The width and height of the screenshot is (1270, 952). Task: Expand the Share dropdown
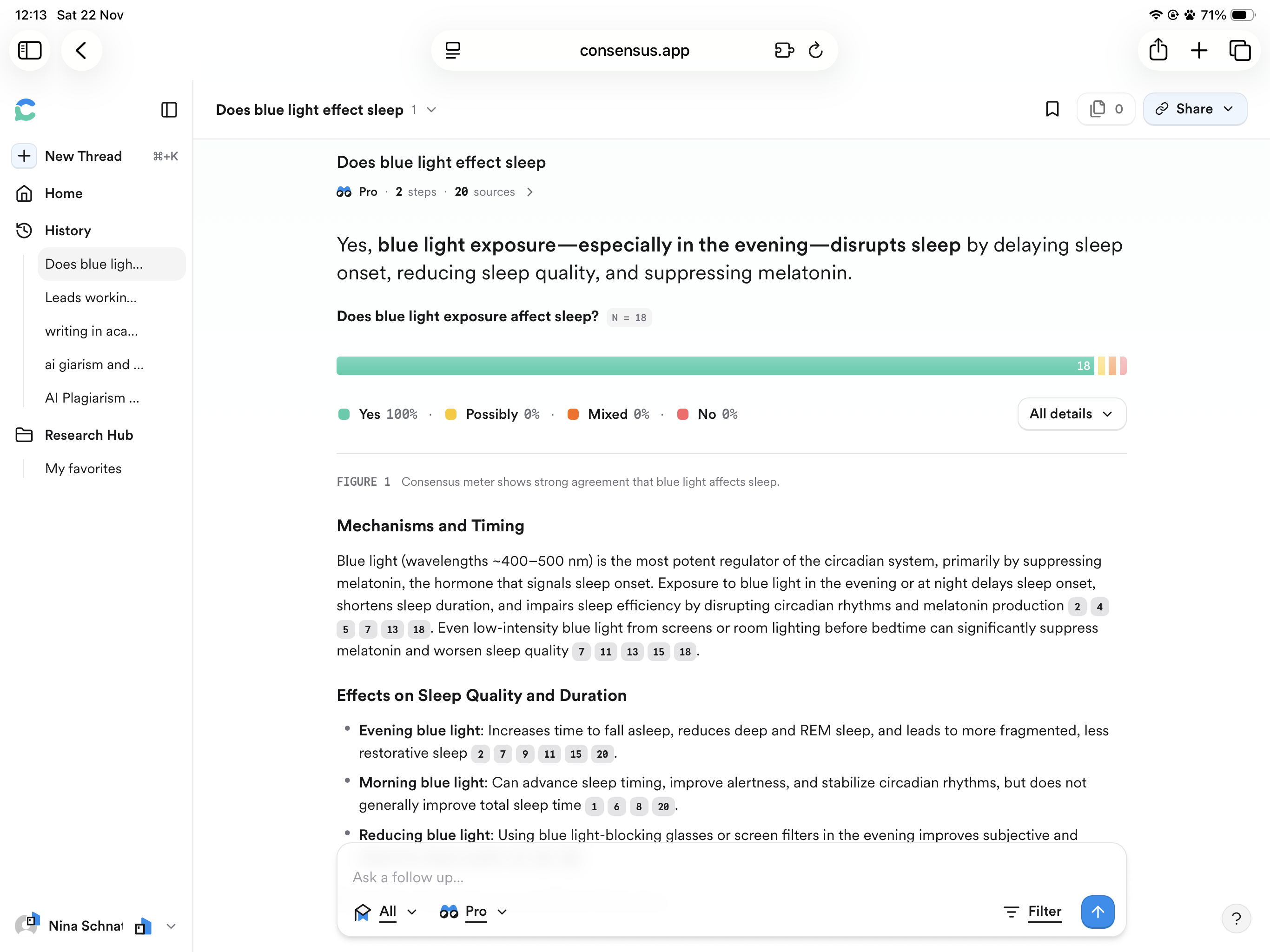pyautogui.click(x=1195, y=109)
